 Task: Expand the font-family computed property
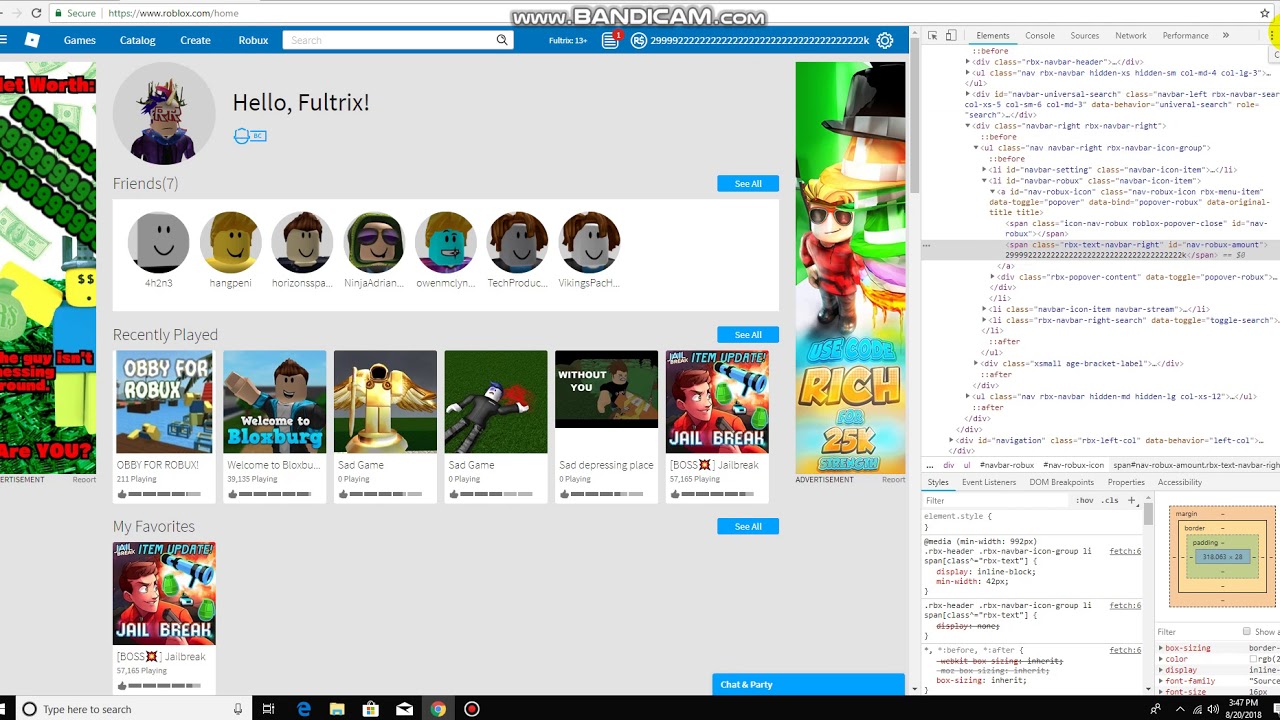point(1161,681)
